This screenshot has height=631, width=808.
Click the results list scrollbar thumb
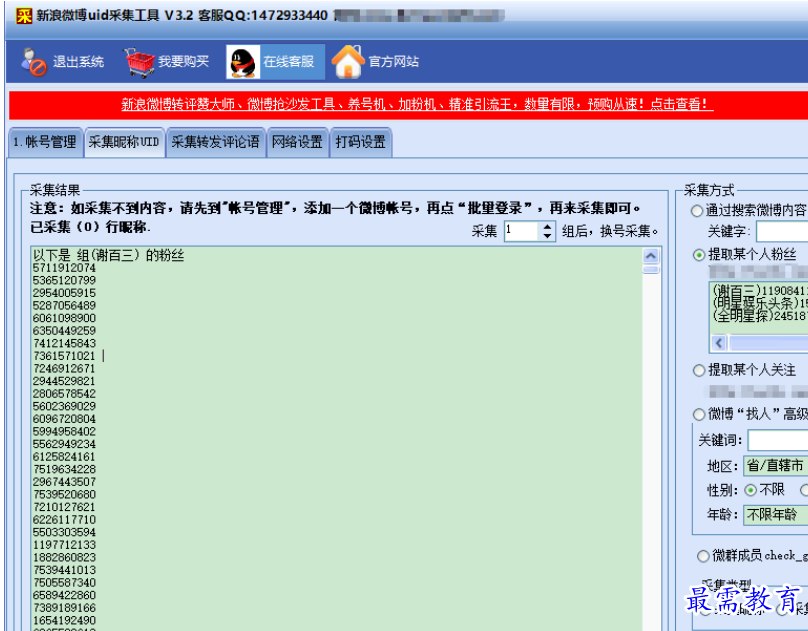point(651,270)
